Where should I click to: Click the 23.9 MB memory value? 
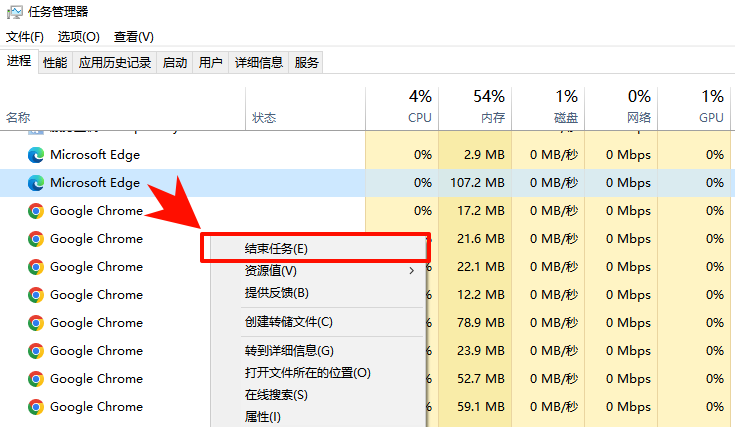pos(481,351)
